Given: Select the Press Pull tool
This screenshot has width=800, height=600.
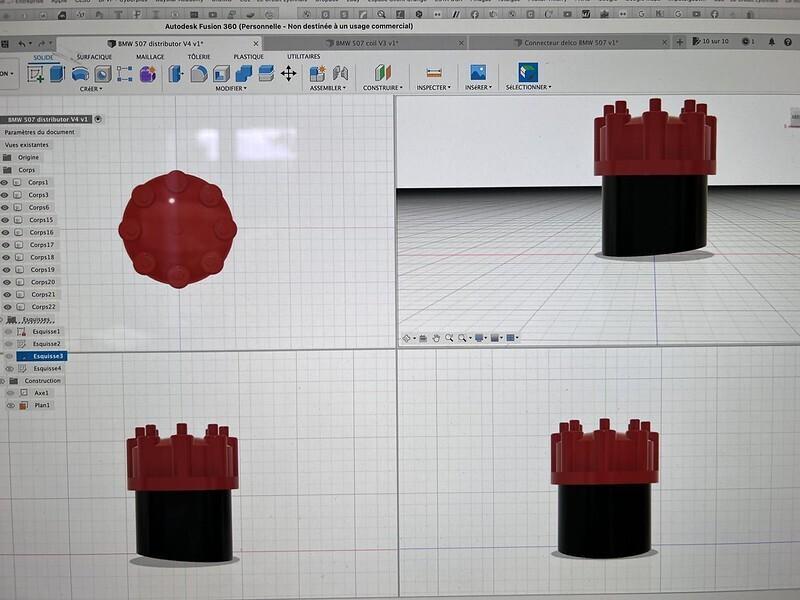Looking at the screenshot, I should [176, 74].
